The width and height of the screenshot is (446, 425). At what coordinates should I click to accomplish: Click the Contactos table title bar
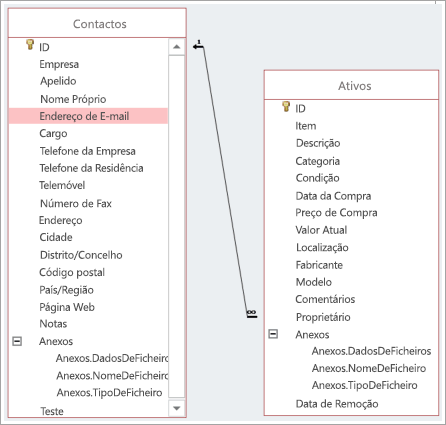(x=97, y=23)
